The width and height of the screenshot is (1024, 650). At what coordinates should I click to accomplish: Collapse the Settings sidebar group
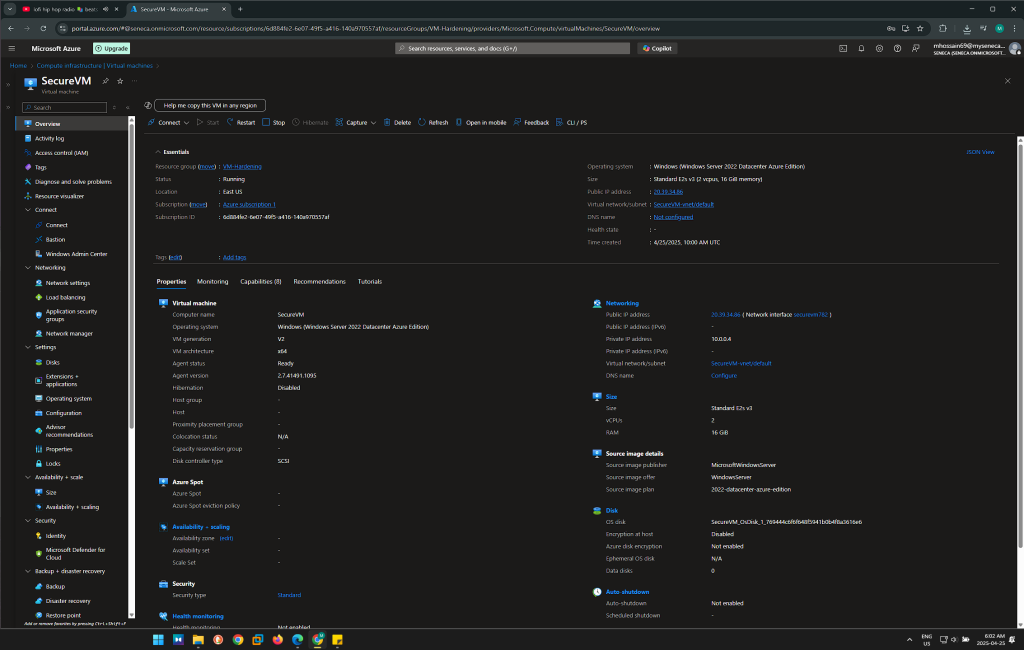(27, 348)
